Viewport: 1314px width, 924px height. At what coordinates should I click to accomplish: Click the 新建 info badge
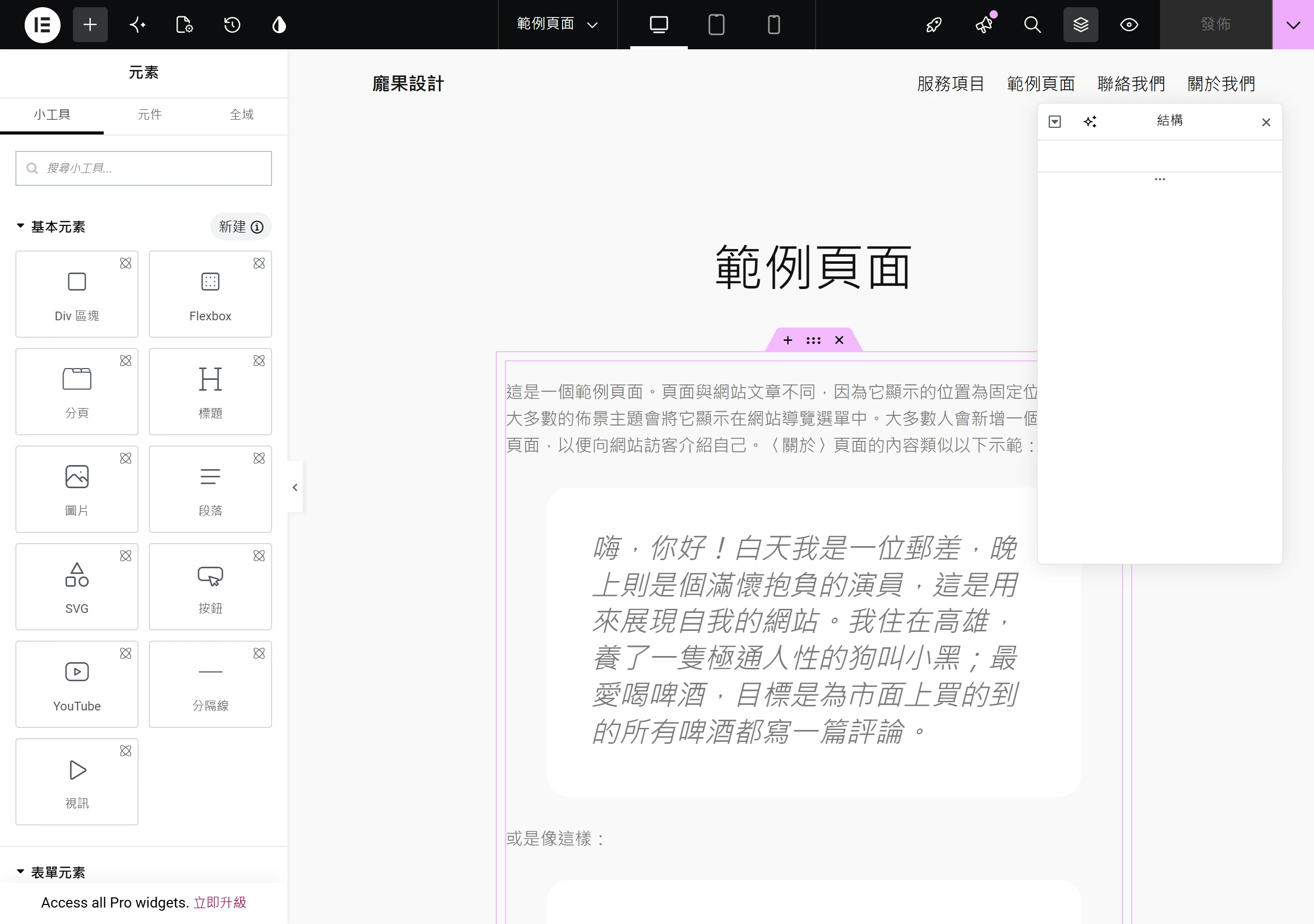(241, 227)
